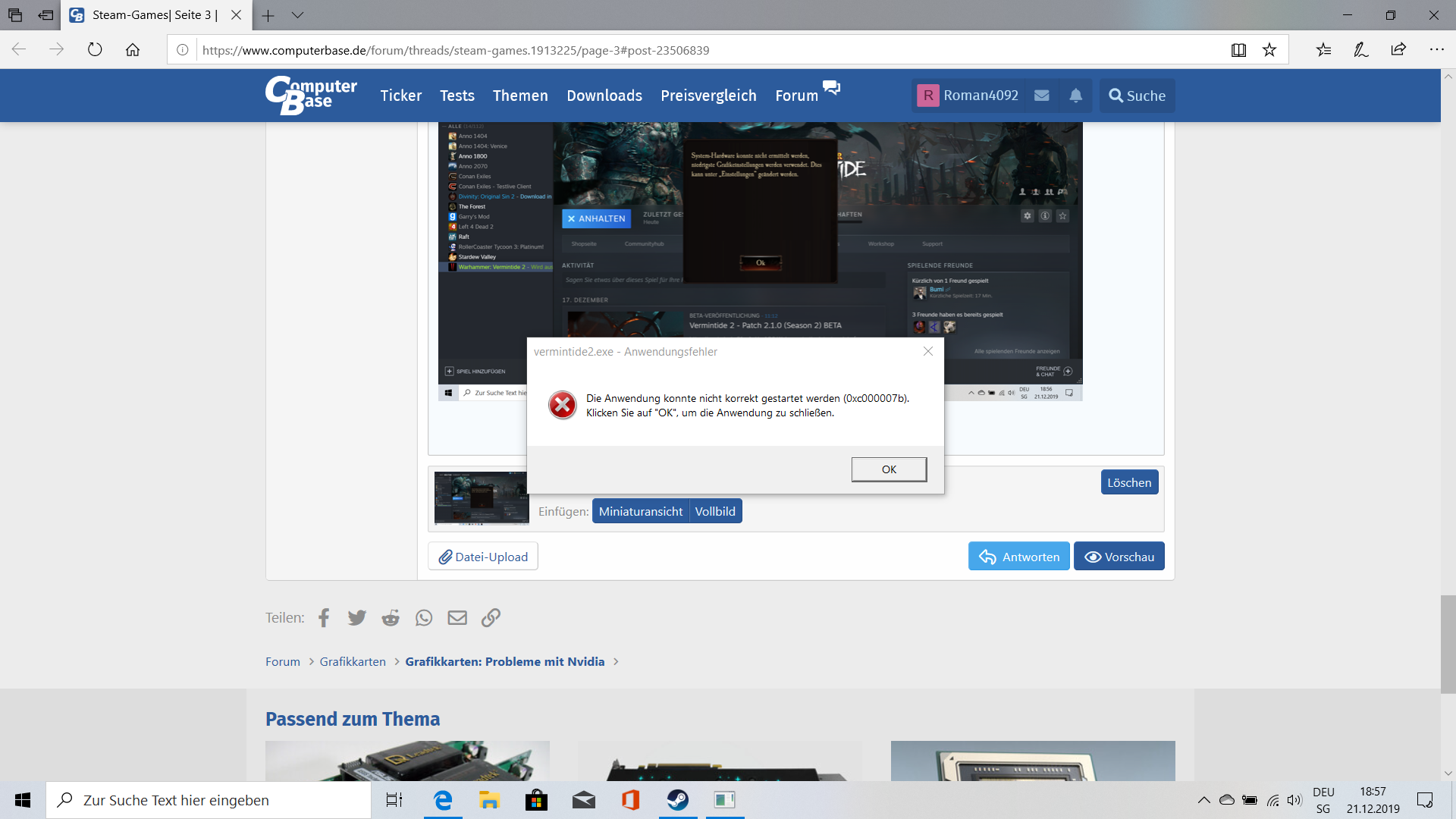Click the Reddit share icon
The image size is (1456, 819).
pos(391,618)
